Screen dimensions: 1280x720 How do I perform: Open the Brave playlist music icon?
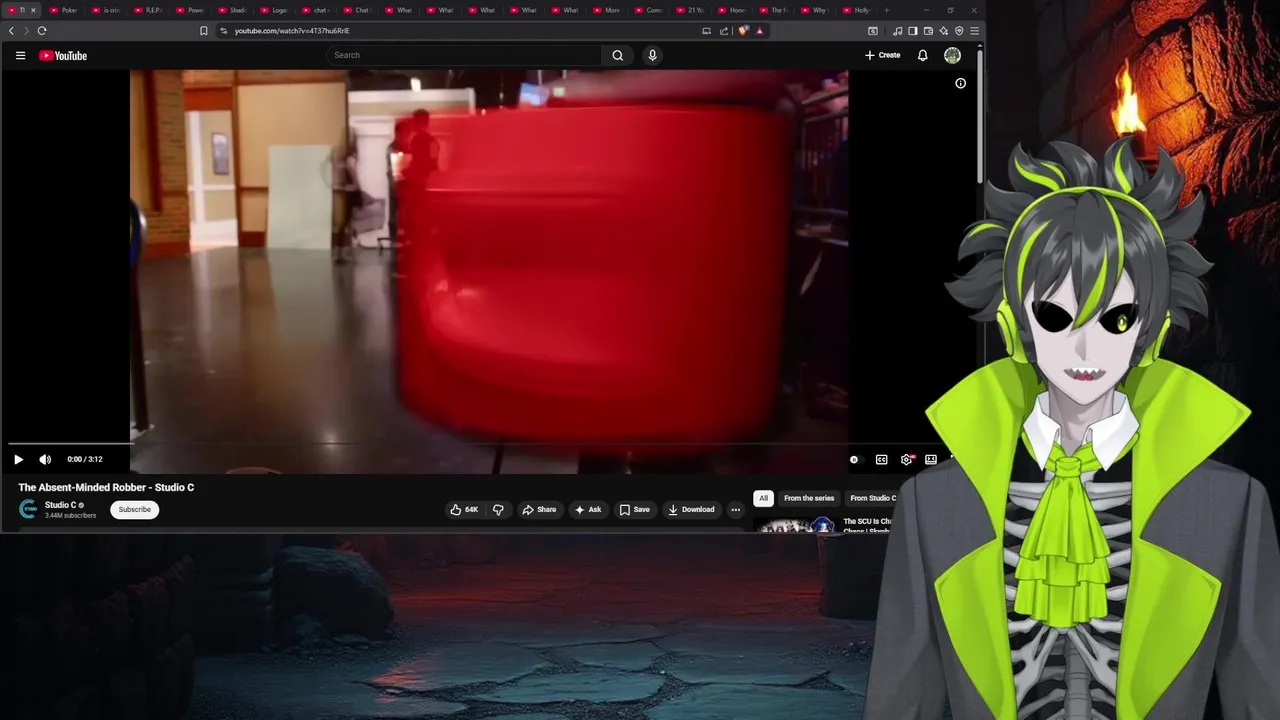(898, 31)
